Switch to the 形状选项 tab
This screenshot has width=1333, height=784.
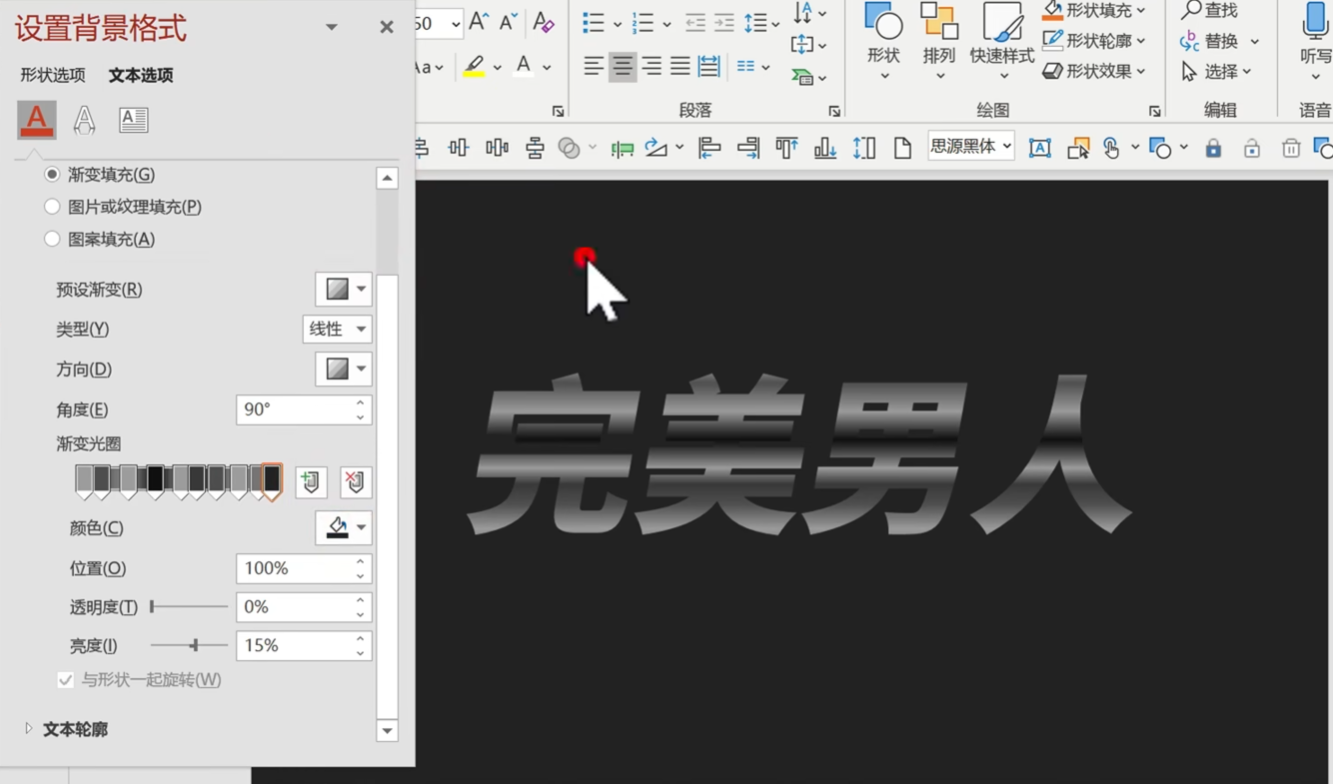tap(53, 75)
